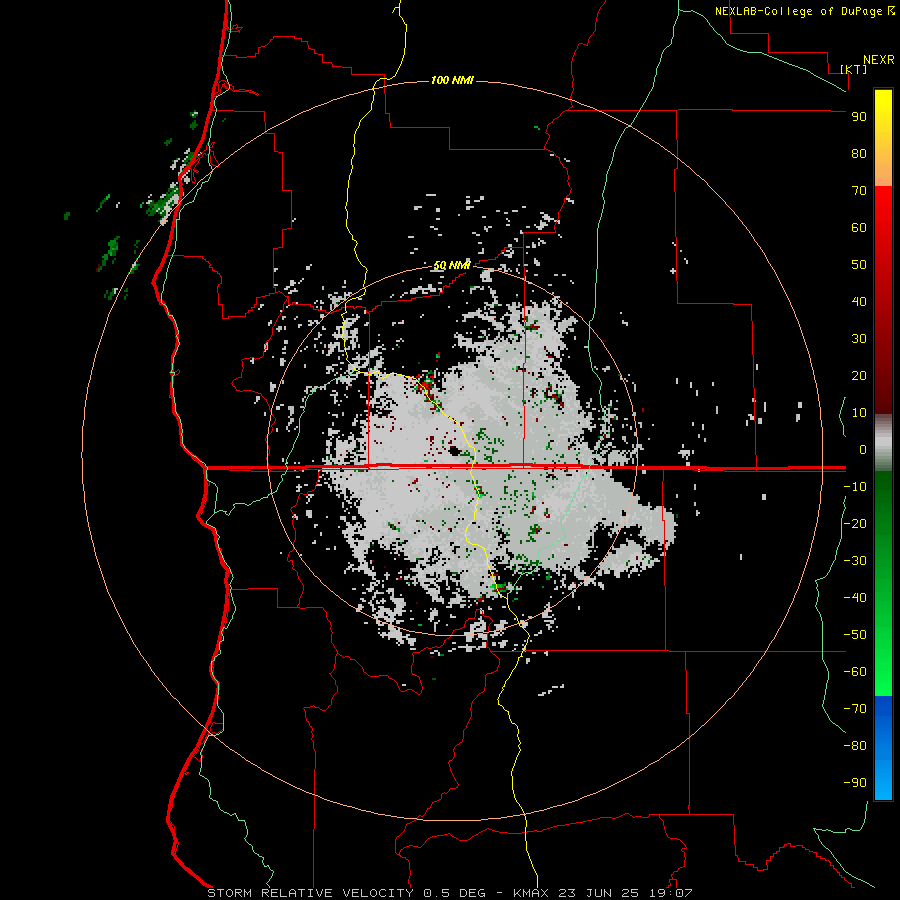Click the NEXLAB-College of DuPage title text
This screenshot has height=900, width=900.
pyautogui.click(x=800, y=11)
